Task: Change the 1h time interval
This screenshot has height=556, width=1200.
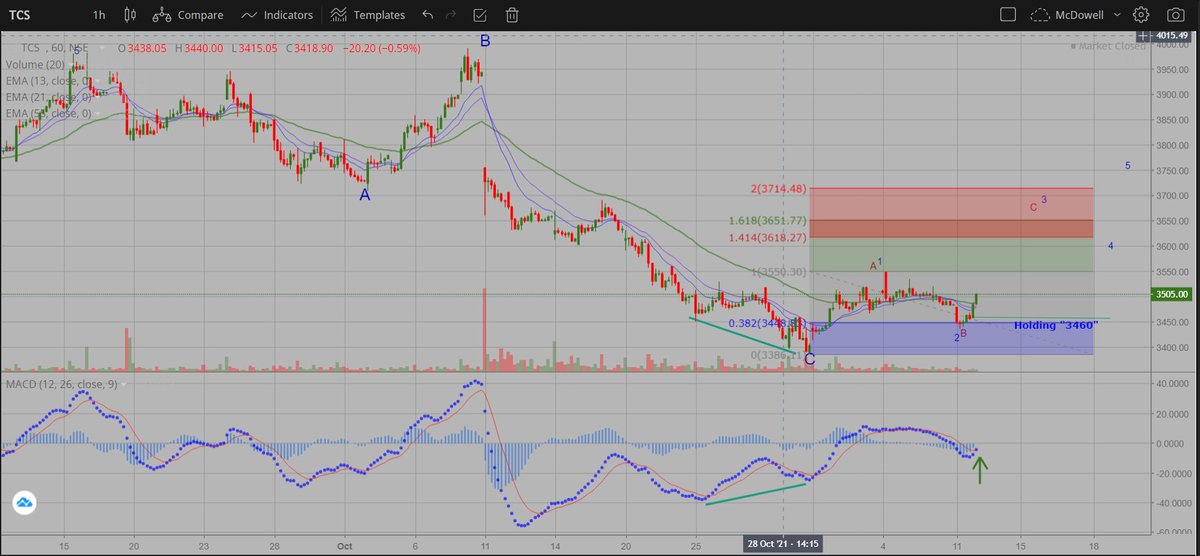Action: 97,15
